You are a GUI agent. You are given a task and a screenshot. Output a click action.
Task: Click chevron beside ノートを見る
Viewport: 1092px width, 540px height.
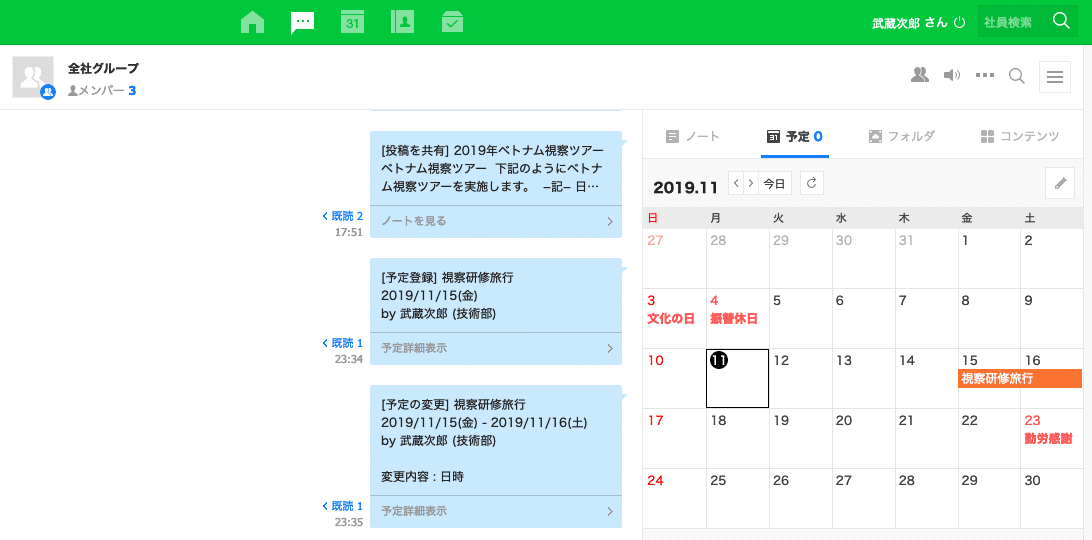point(610,222)
